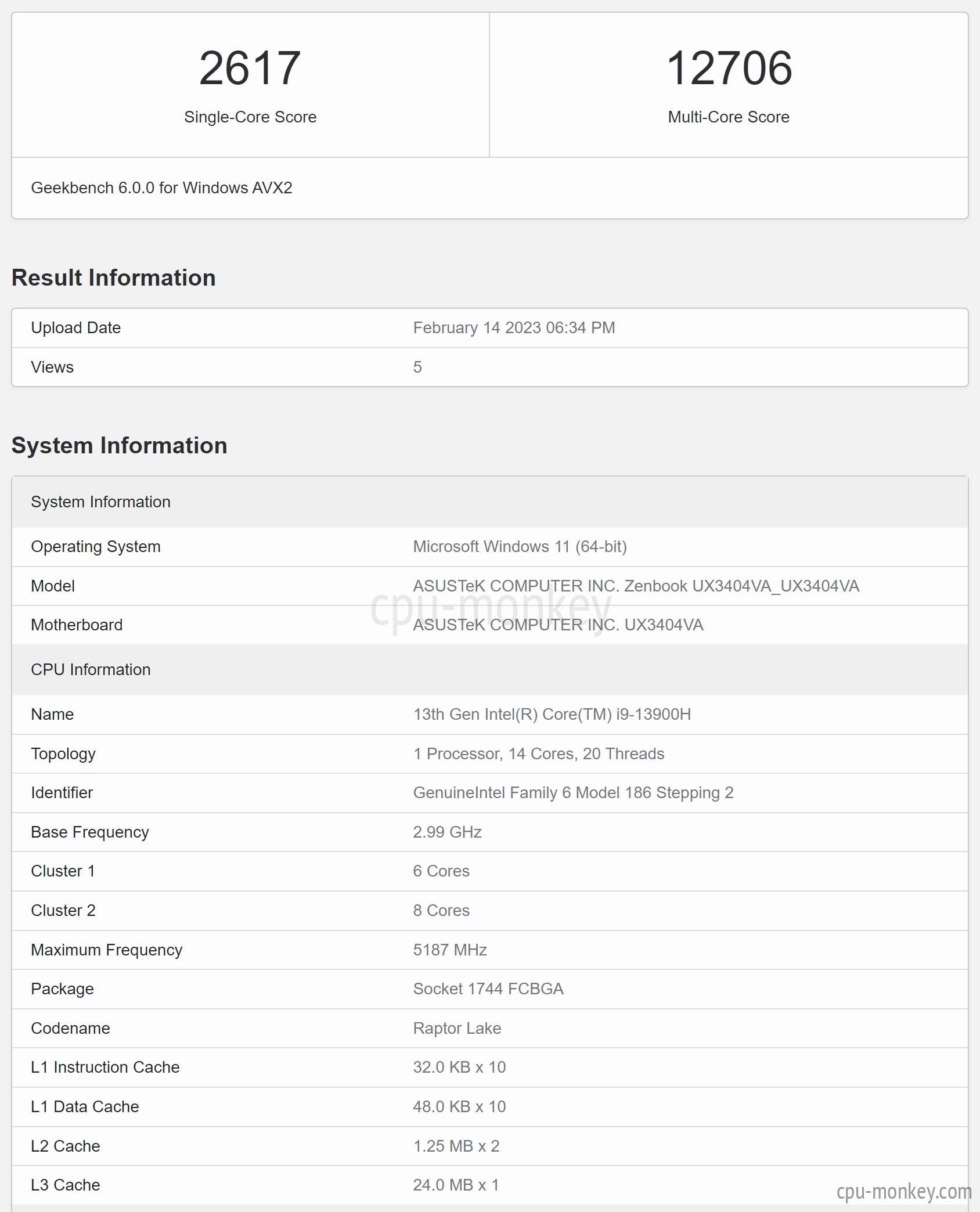Click the L2 Cache label
Image resolution: width=980 pixels, height=1212 pixels.
(66, 1146)
